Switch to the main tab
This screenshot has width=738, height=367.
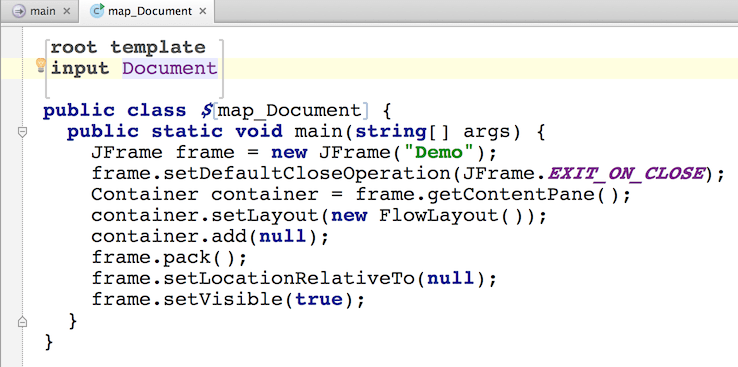click(42, 11)
